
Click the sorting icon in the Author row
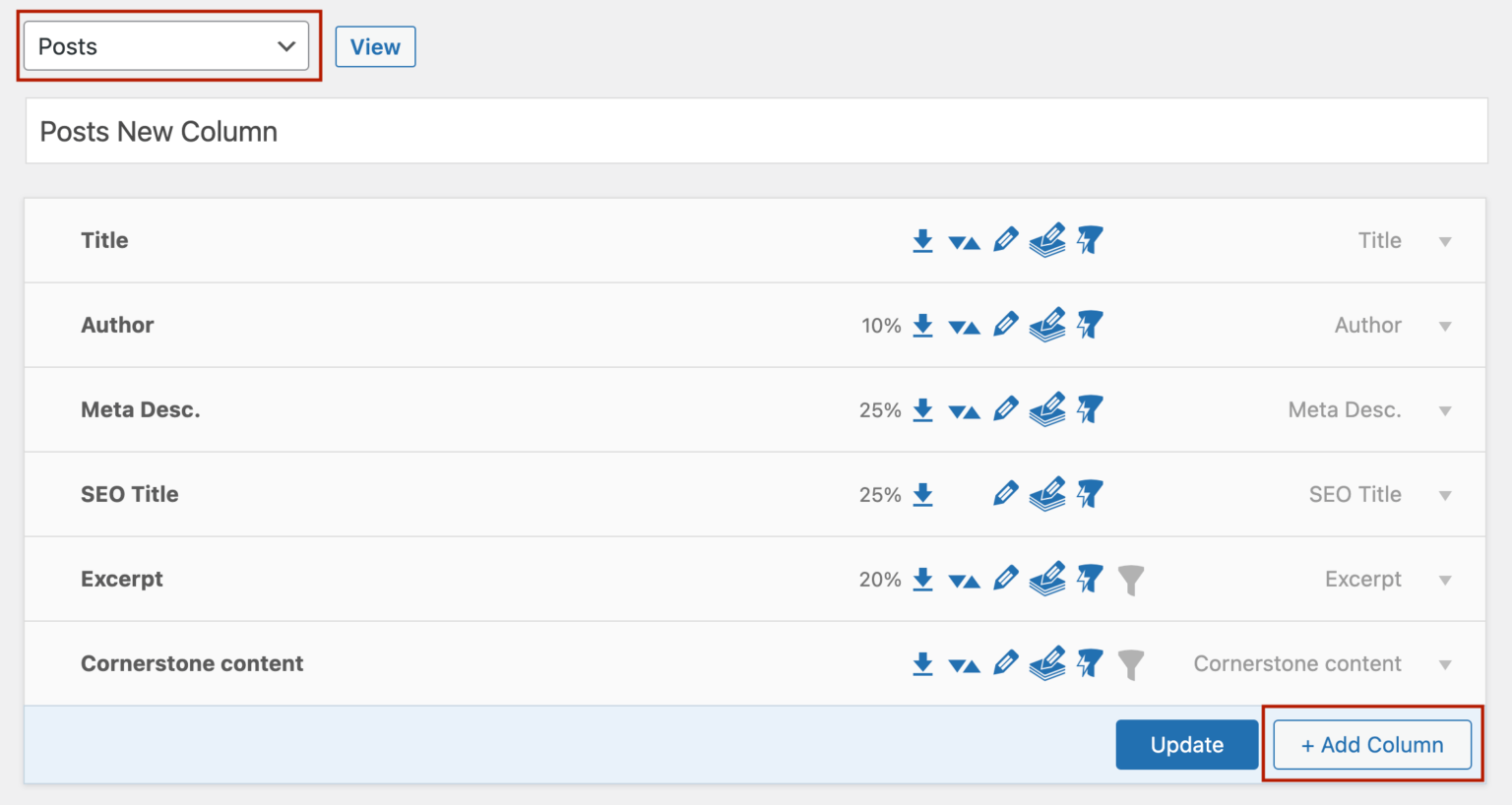tap(964, 327)
